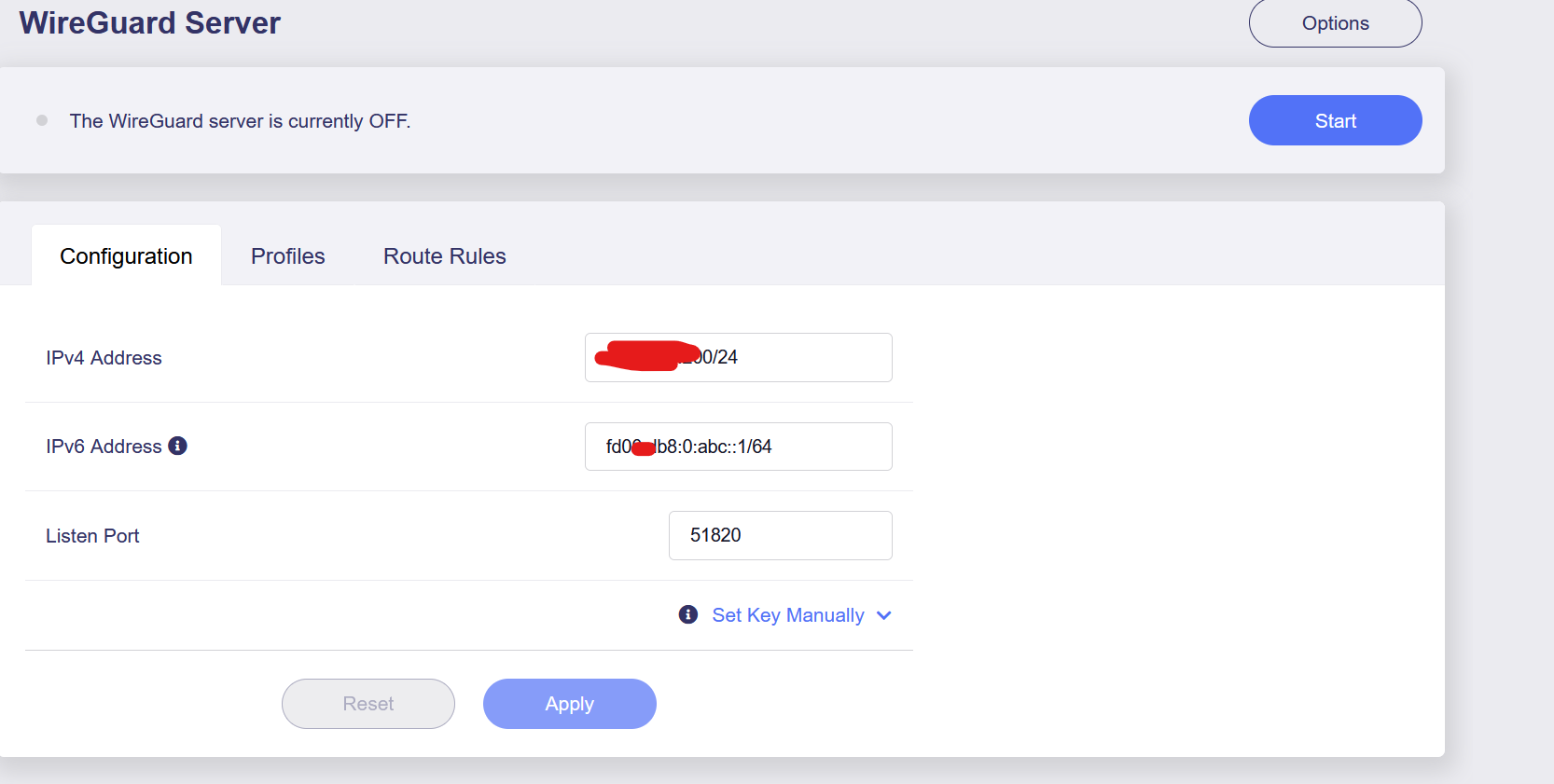Click the info icon beside IPv6 Address

pos(177,446)
